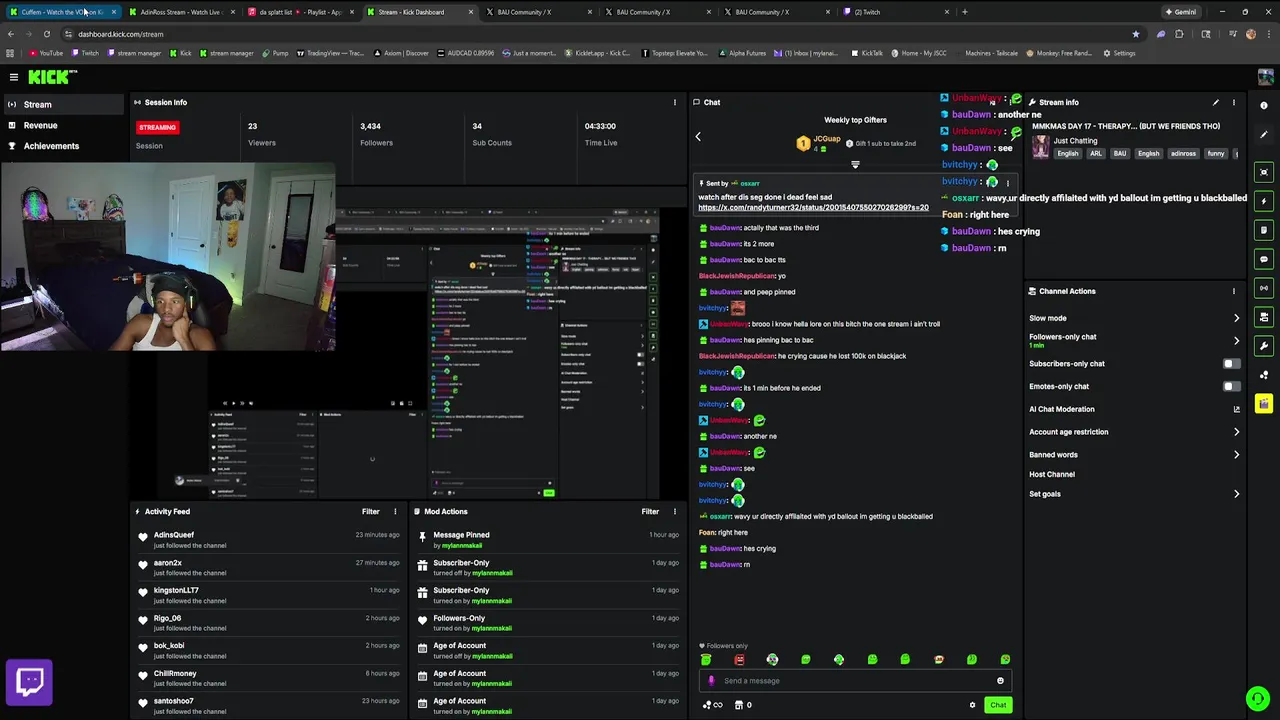
Task: Open the emoji picker in chat input
Action: [1000, 681]
